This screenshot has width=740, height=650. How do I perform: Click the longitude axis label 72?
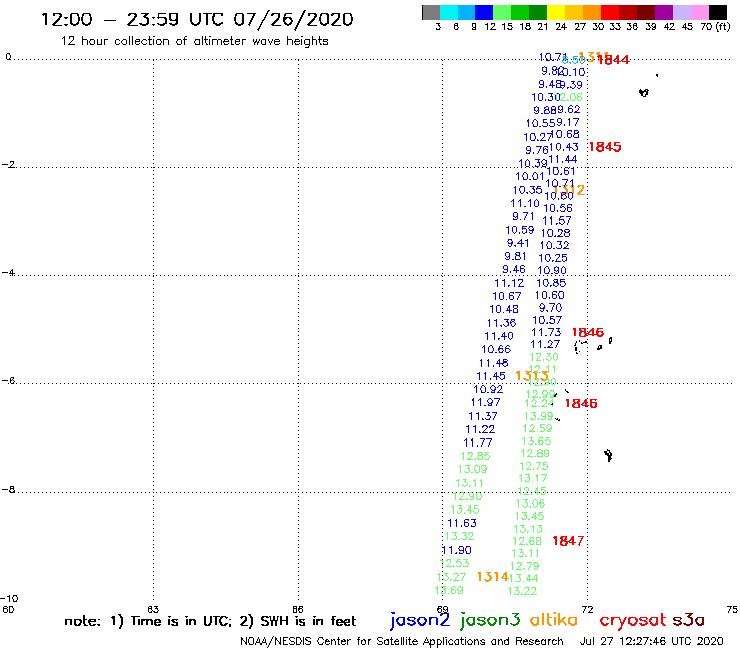coord(587,609)
